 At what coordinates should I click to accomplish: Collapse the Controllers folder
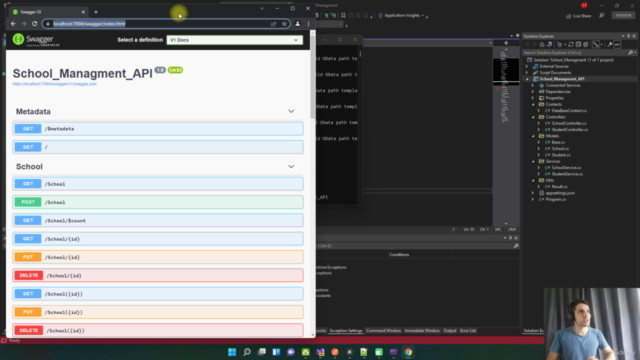point(533,117)
